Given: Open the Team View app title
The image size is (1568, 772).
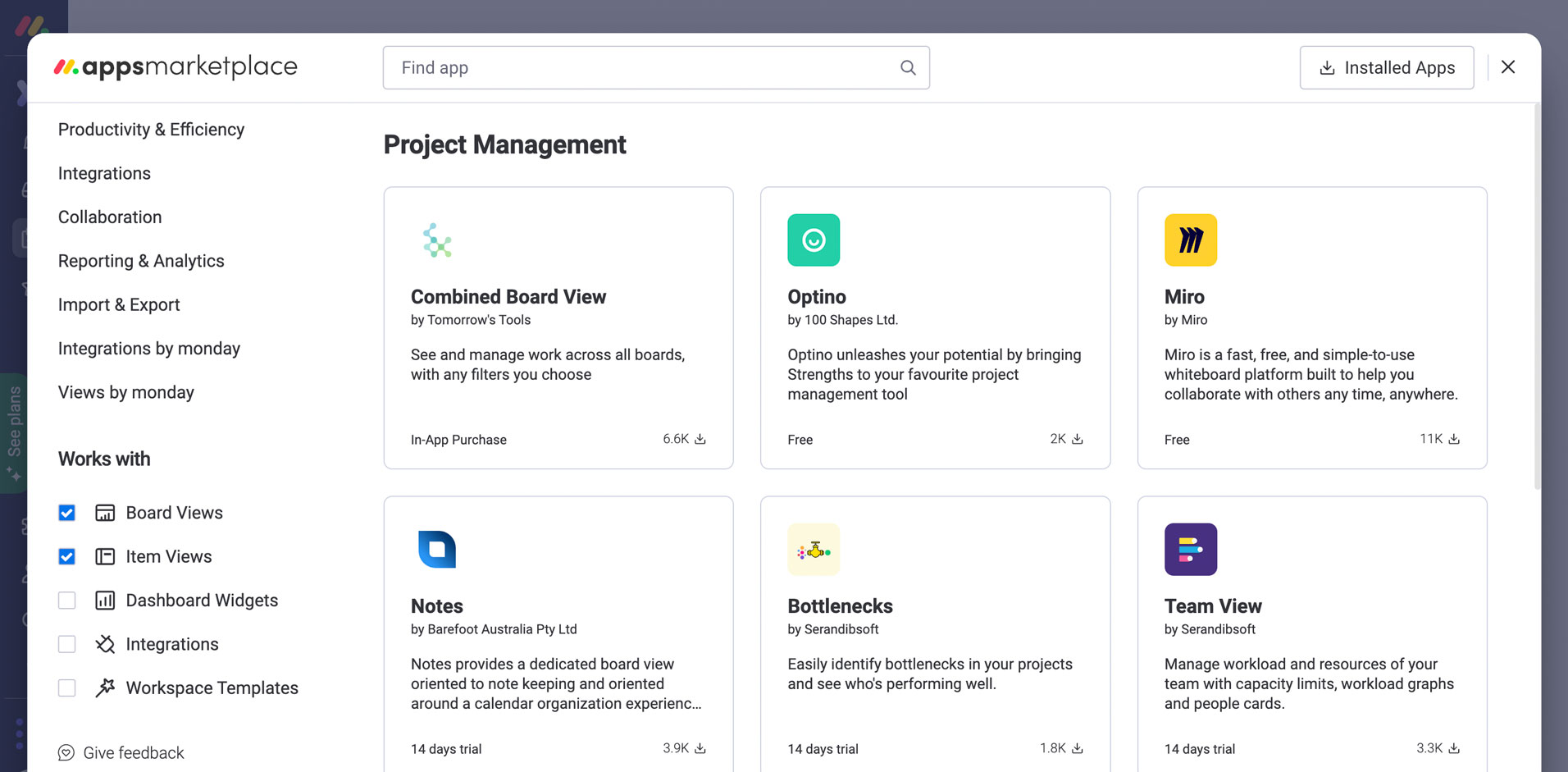Looking at the screenshot, I should [1213, 606].
